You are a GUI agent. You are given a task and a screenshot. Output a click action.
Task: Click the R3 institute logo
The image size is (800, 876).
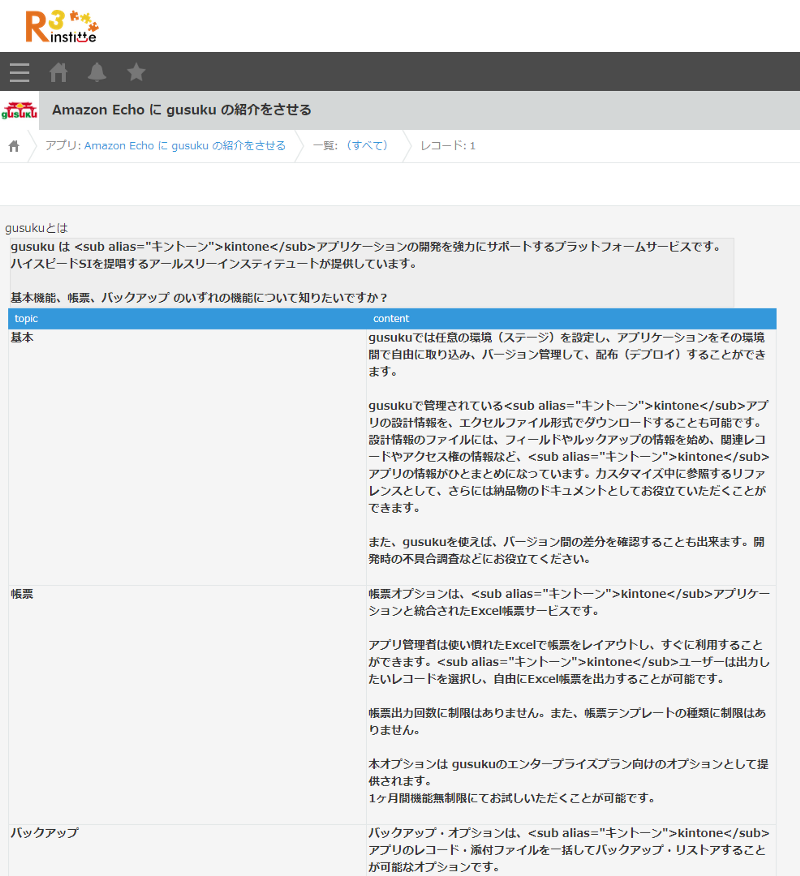(62, 26)
